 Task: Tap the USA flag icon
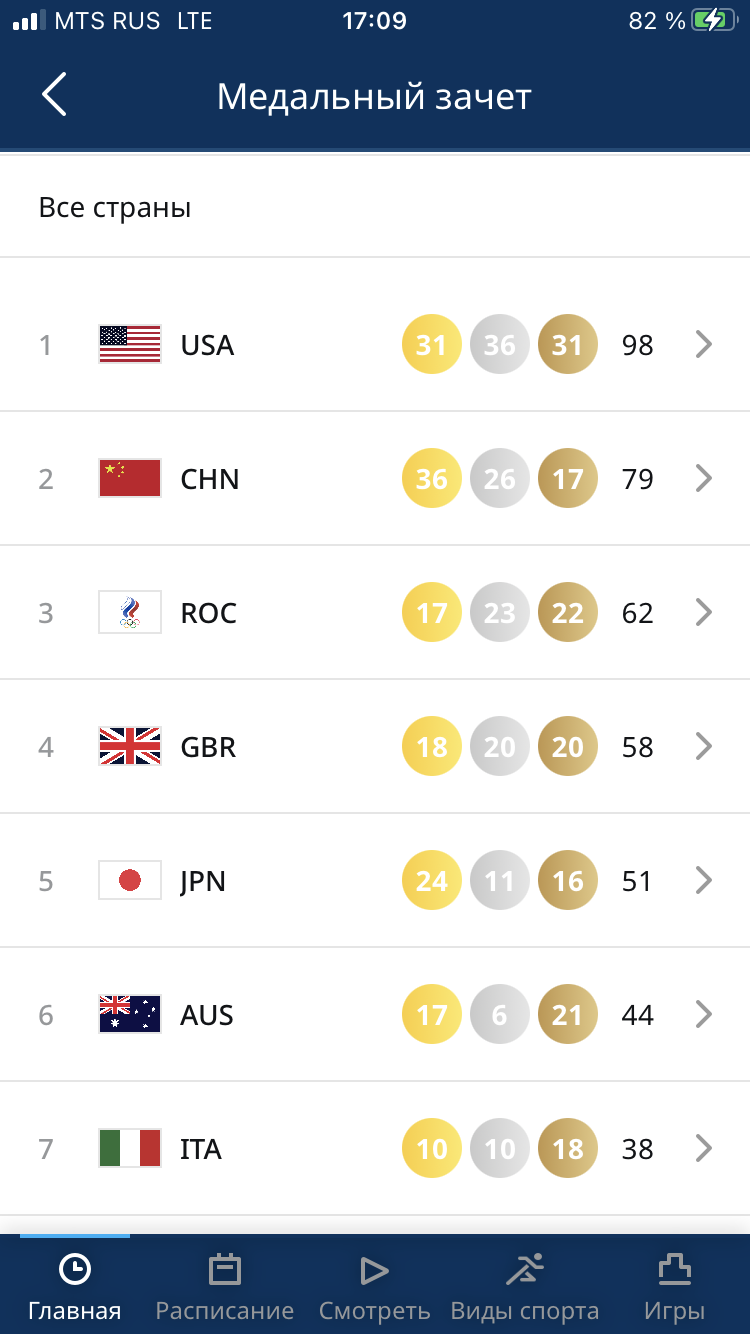[x=130, y=345]
